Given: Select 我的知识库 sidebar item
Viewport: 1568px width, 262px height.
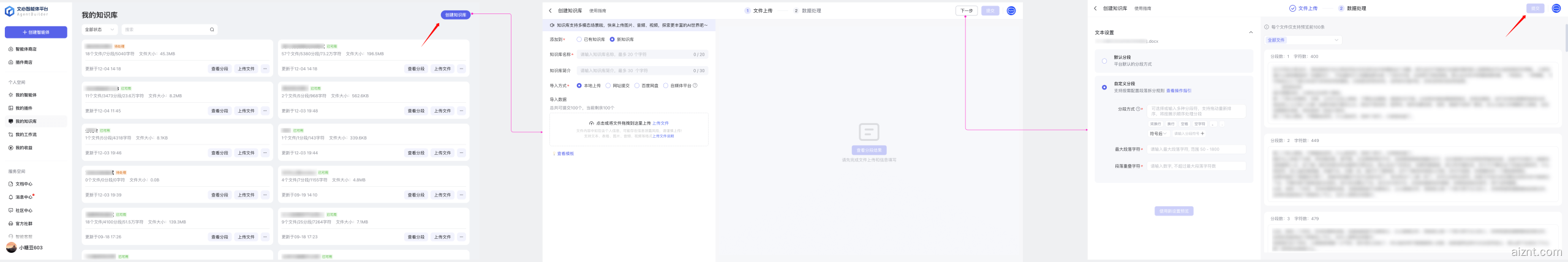Looking at the screenshot, I should [36, 121].
